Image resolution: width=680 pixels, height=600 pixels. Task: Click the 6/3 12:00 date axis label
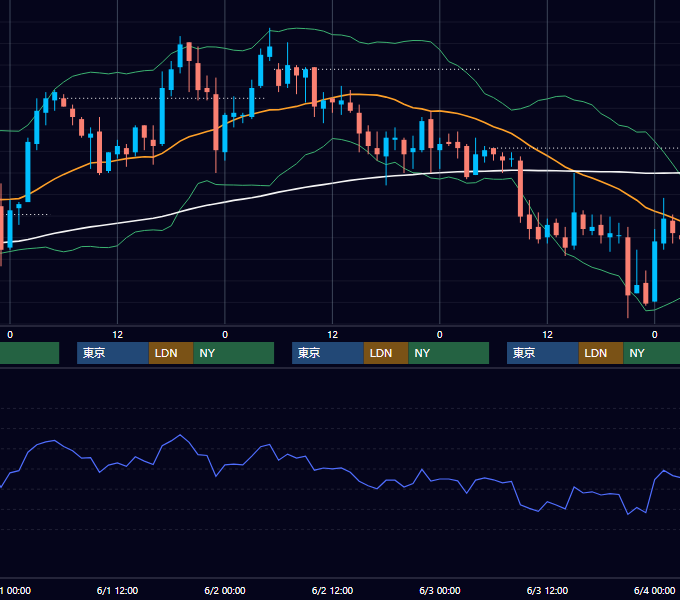pyautogui.click(x=547, y=590)
